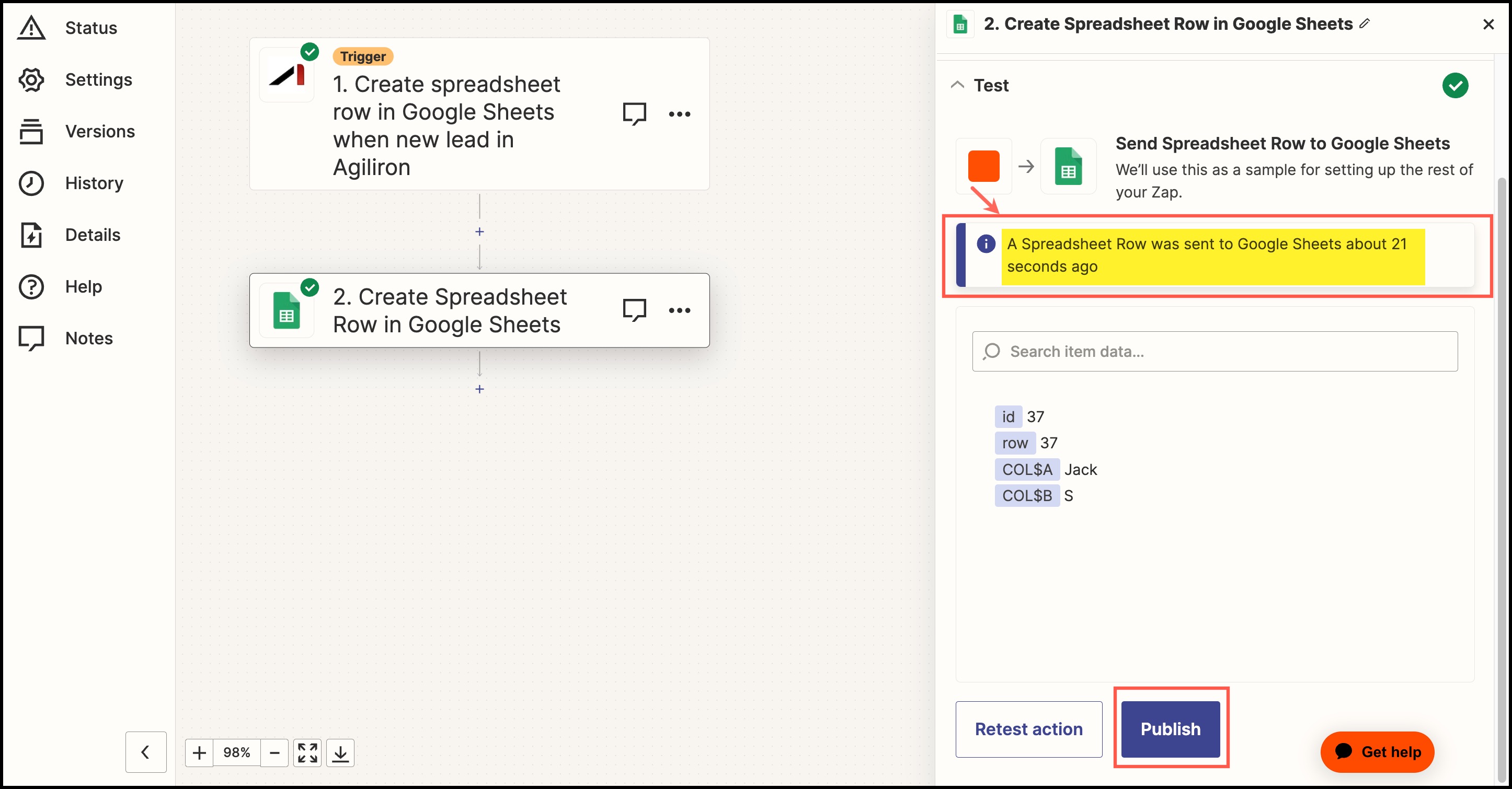Collapse the Test section chevron
The height and width of the screenshot is (789, 1512).
957,85
